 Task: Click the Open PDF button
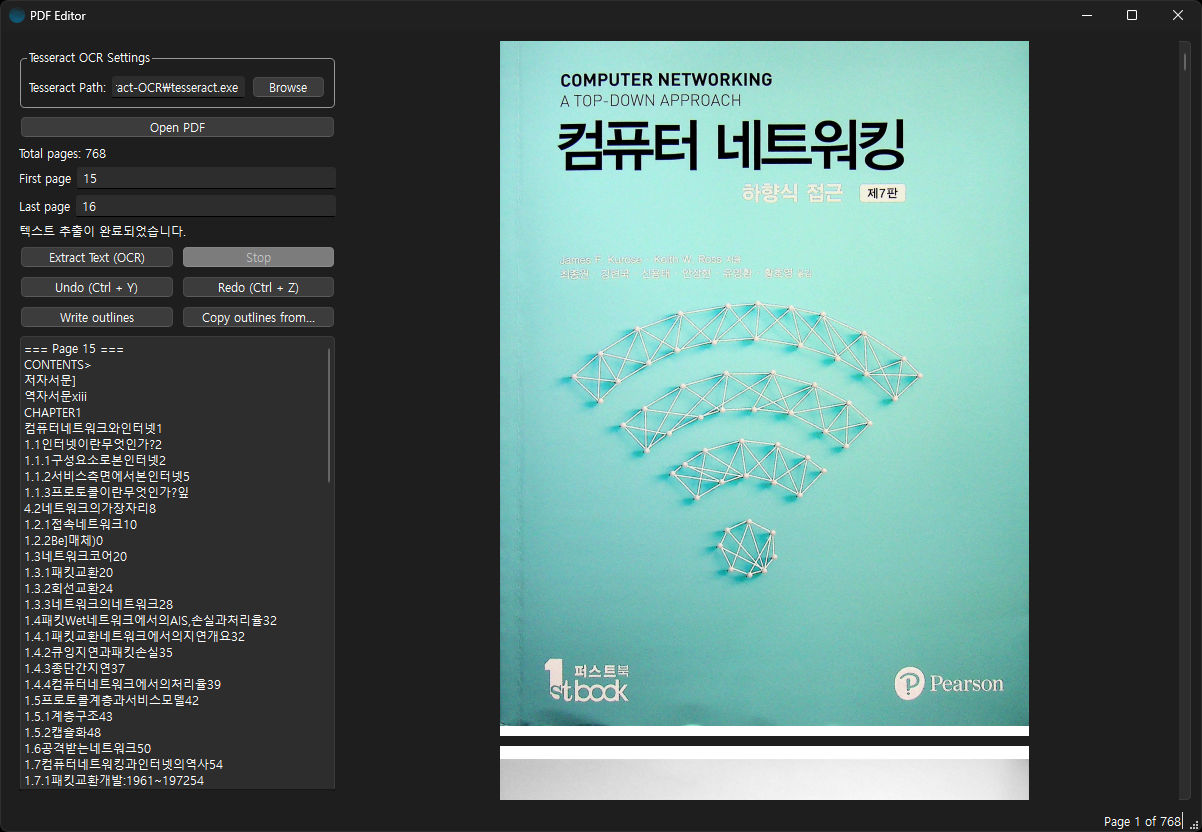point(177,127)
